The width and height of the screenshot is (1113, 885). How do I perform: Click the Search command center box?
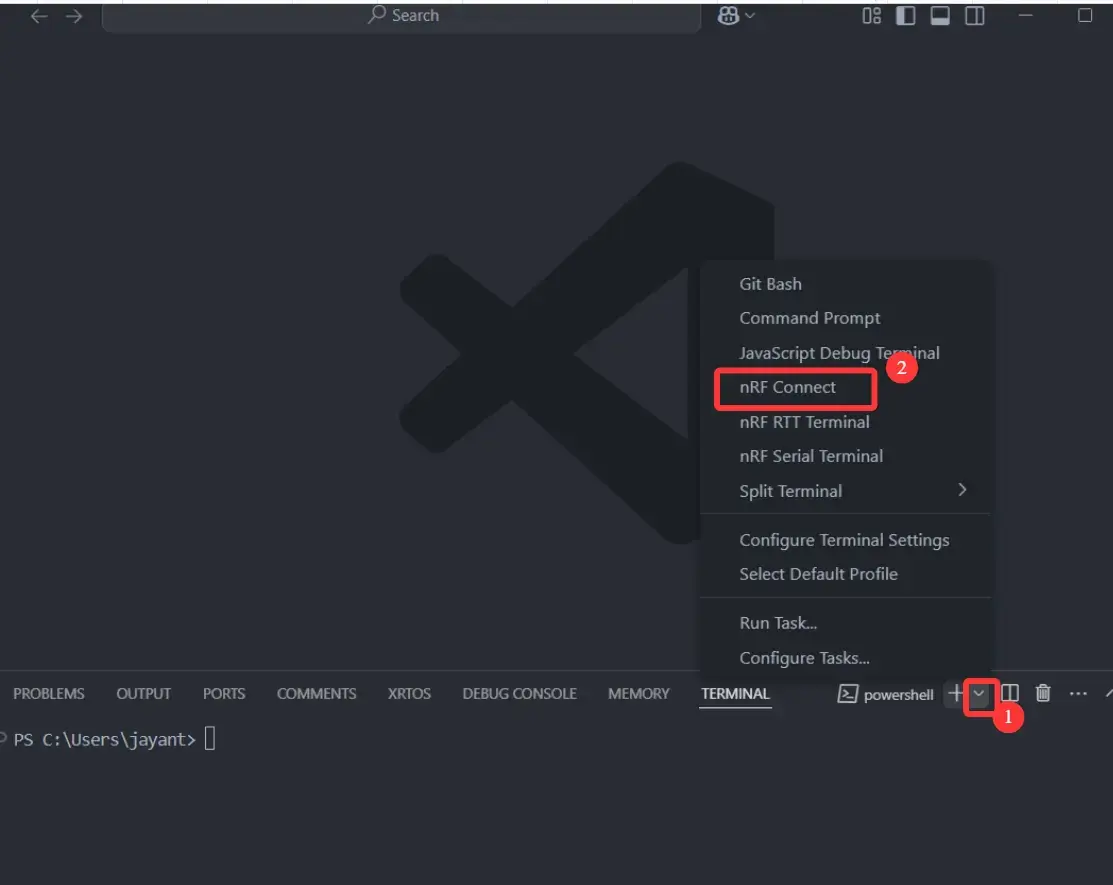pos(402,16)
